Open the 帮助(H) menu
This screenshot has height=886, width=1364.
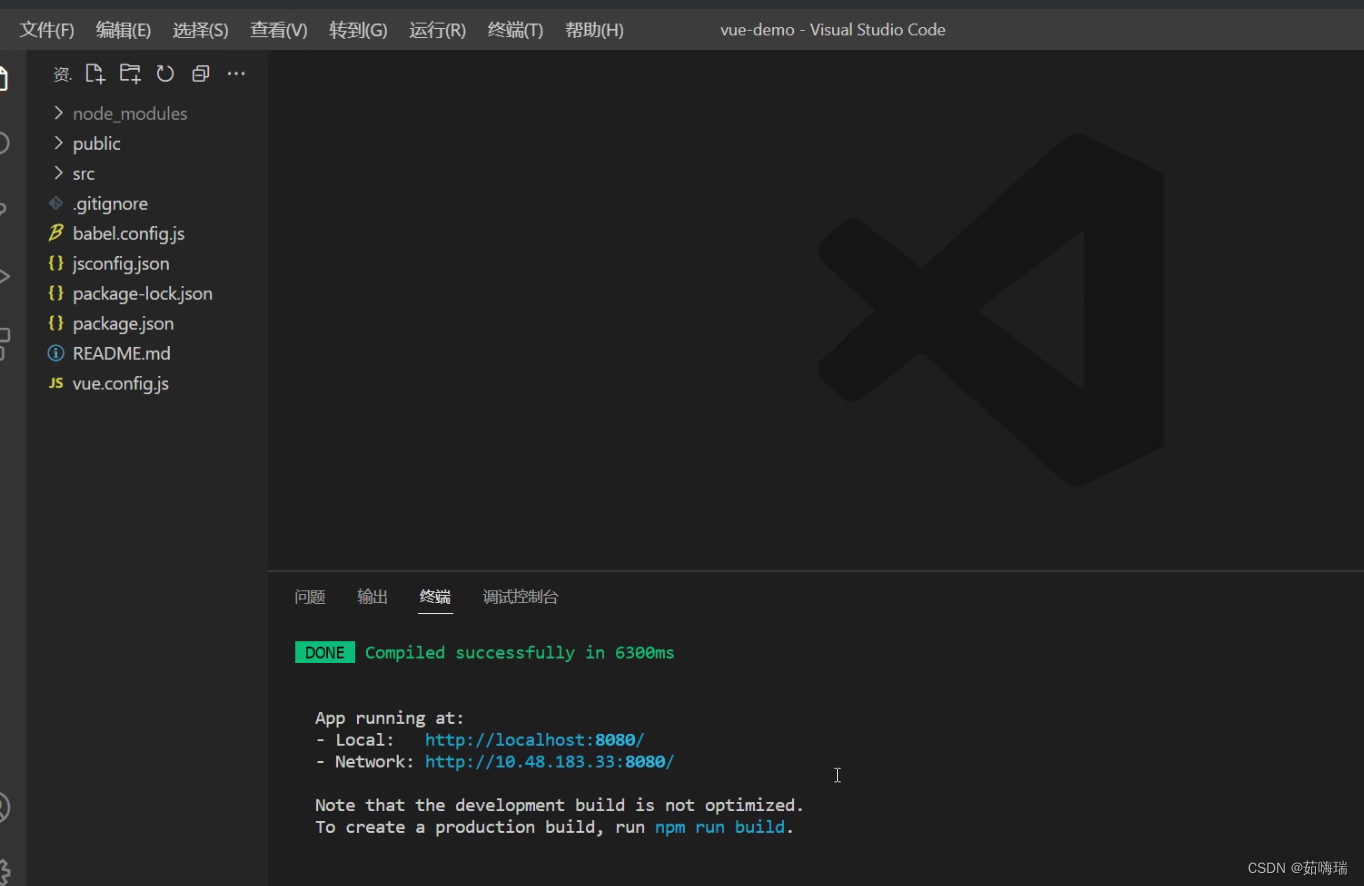pos(594,30)
